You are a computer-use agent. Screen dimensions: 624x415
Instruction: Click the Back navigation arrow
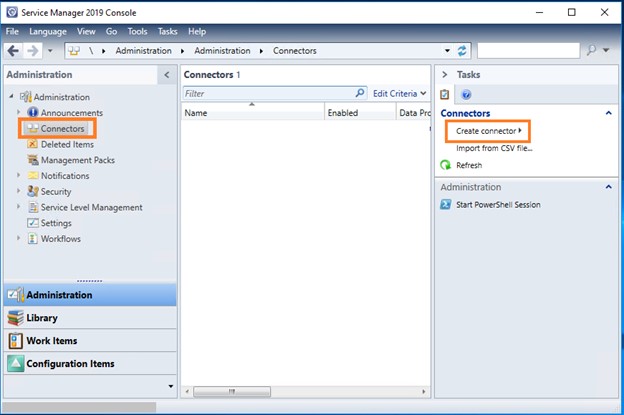coord(13,51)
